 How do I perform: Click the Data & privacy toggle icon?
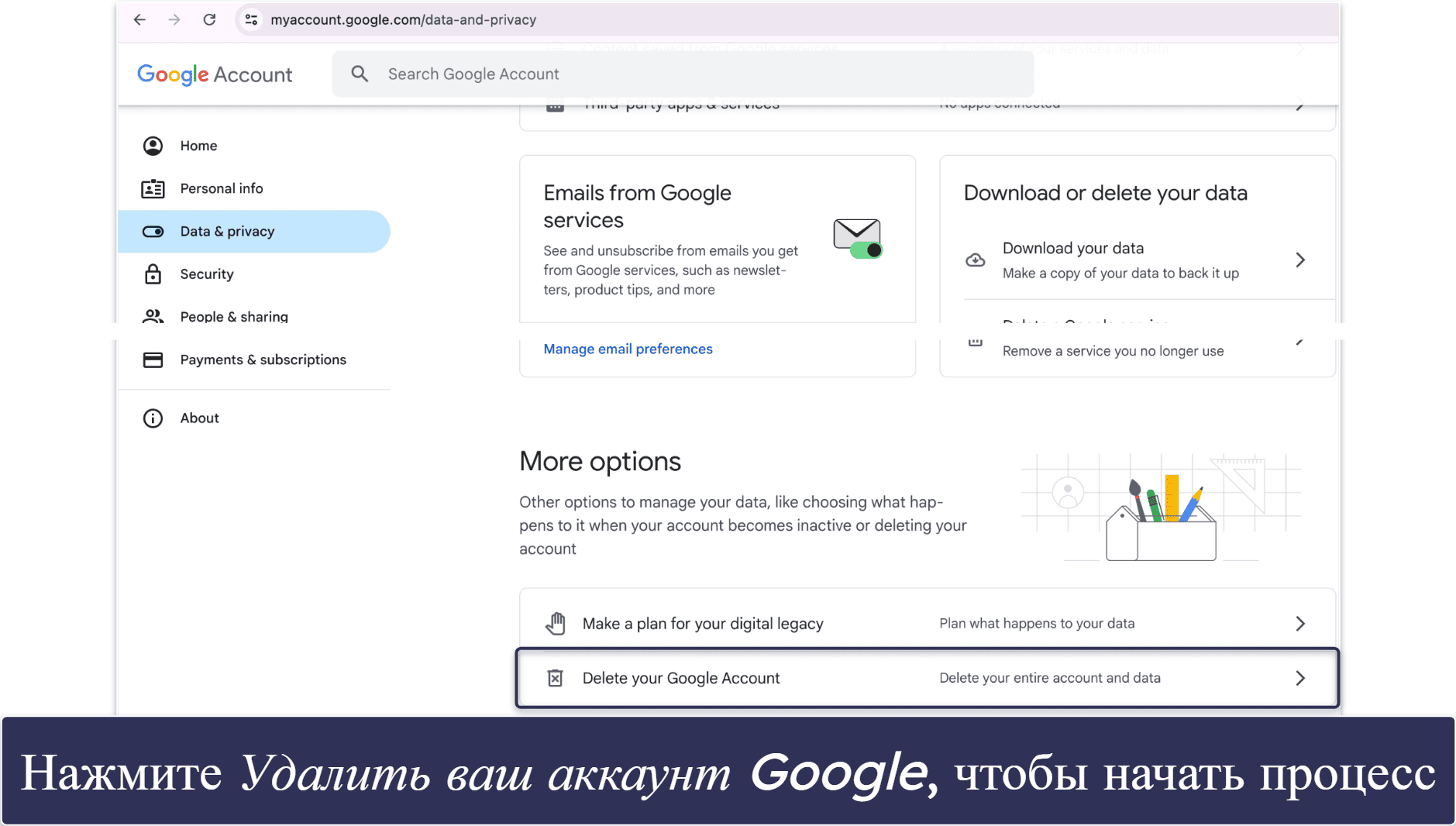pyautogui.click(x=153, y=232)
